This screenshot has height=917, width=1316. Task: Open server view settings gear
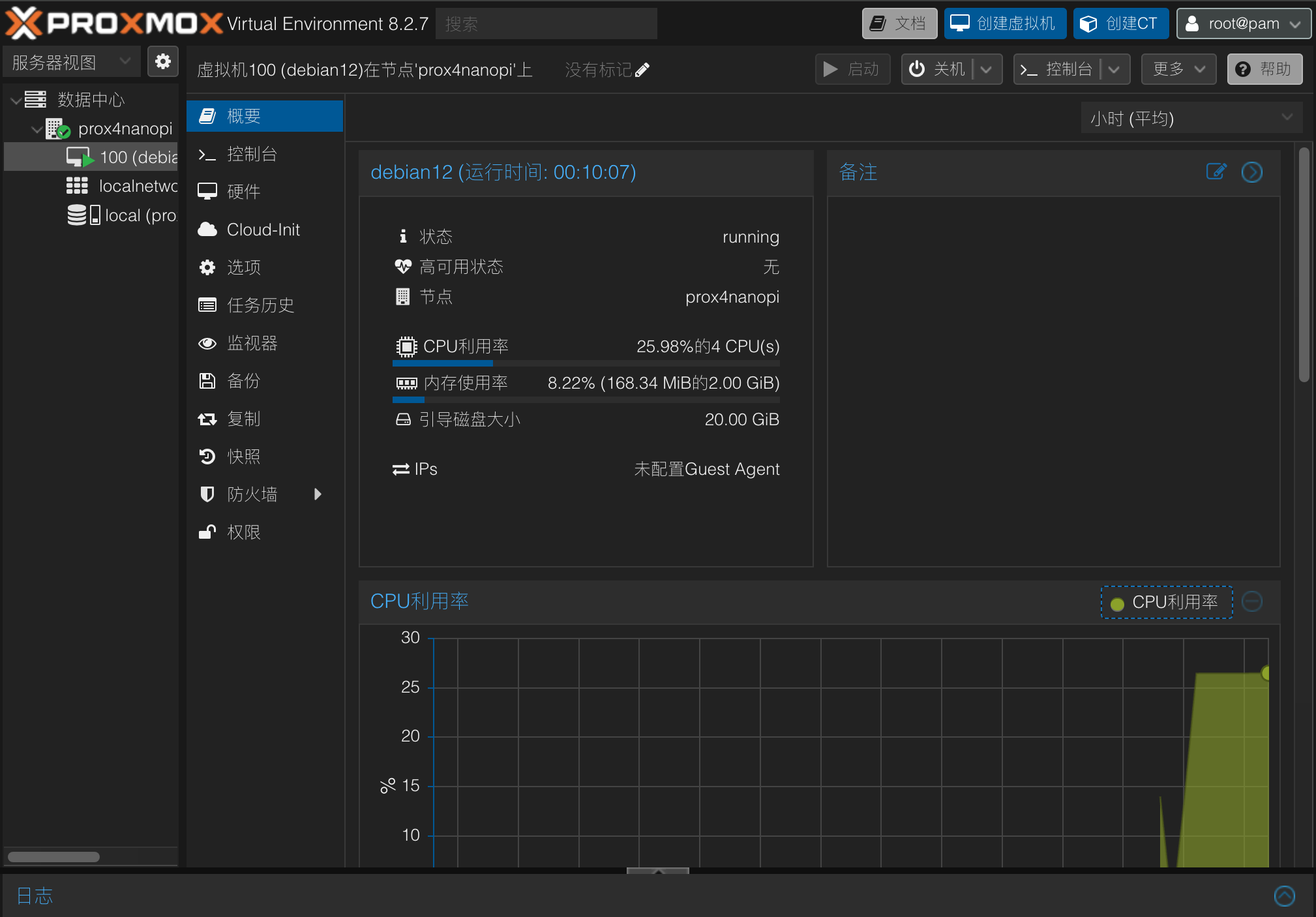[162, 62]
